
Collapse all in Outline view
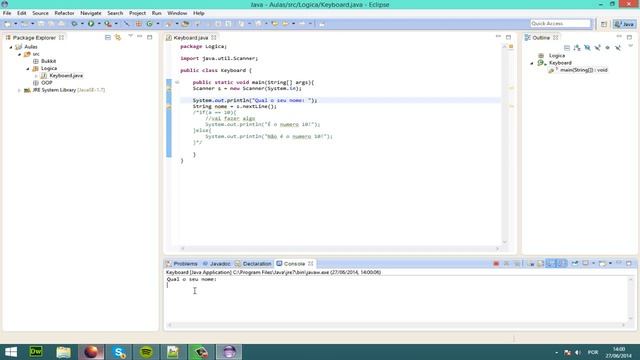click(x=567, y=48)
